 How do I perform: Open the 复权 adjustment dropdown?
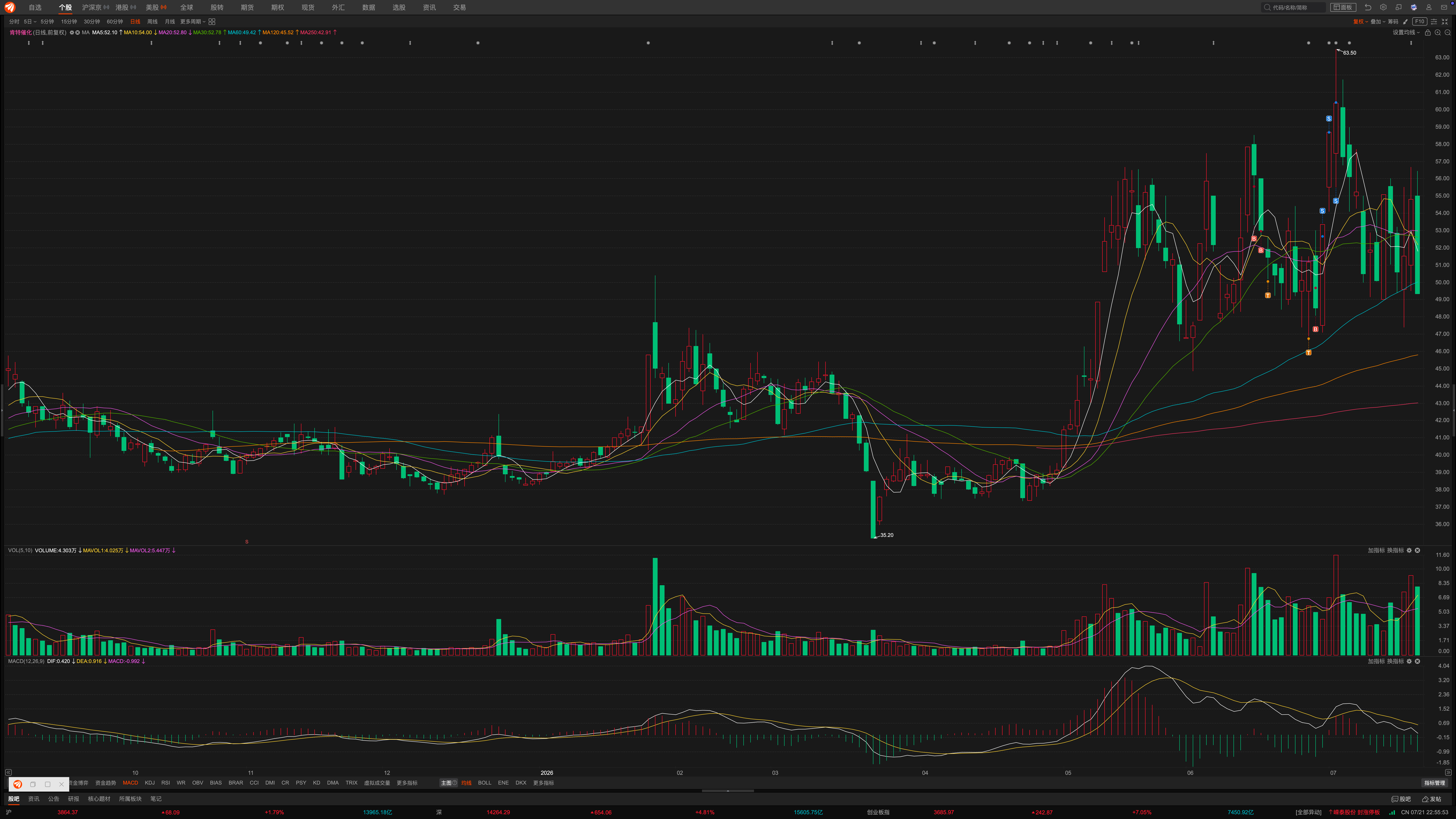(x=1360, y=21)
